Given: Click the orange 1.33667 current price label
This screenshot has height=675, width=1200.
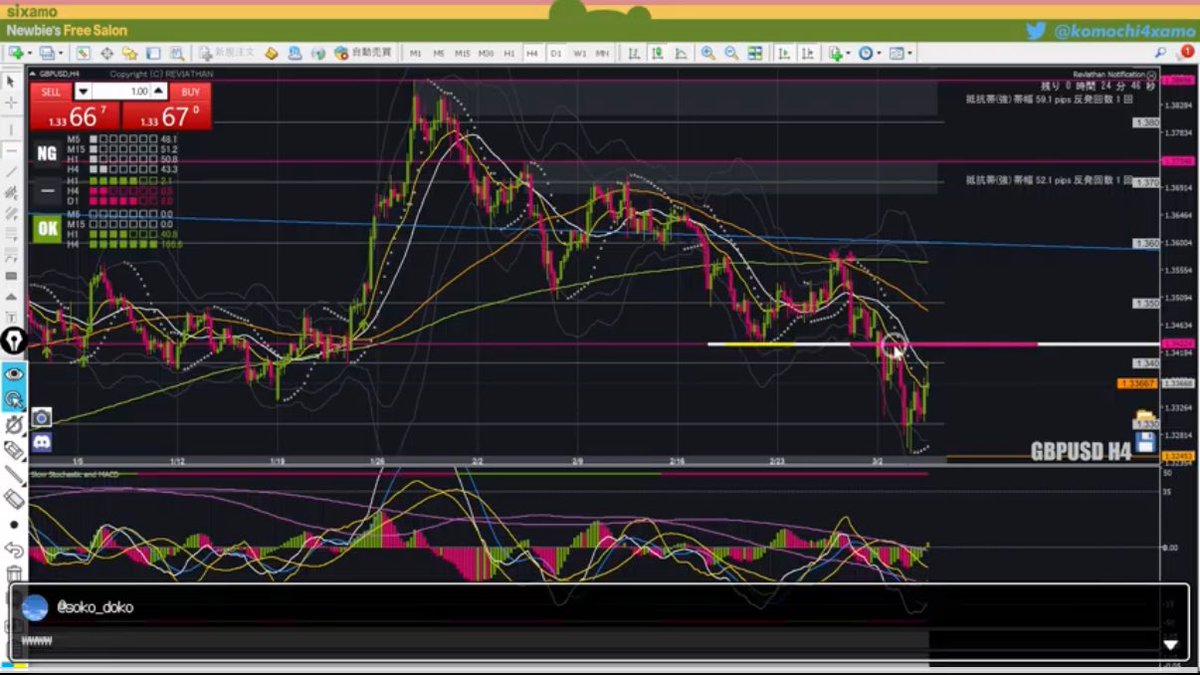Looking at the screenshot, I should tap(1137, 383).
